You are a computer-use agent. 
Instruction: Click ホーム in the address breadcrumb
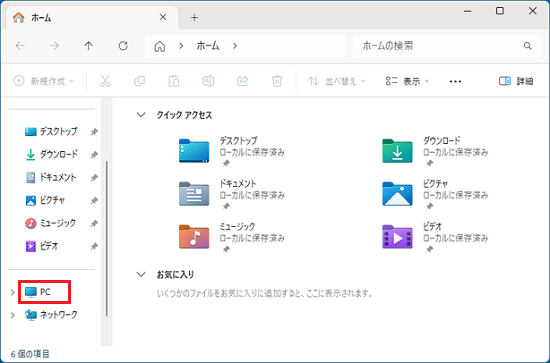tap(208, 46)
